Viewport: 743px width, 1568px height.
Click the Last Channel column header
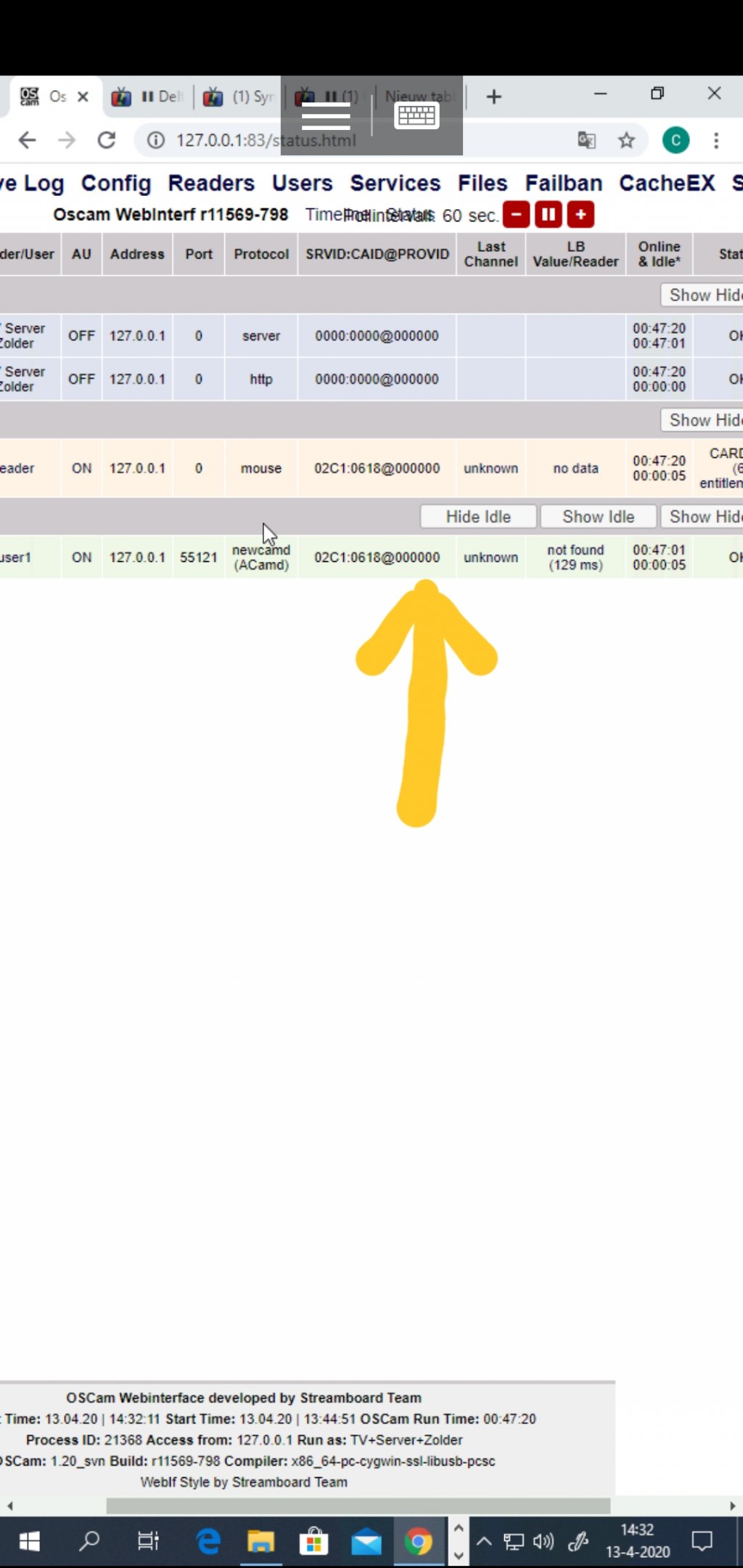(491, 254)
